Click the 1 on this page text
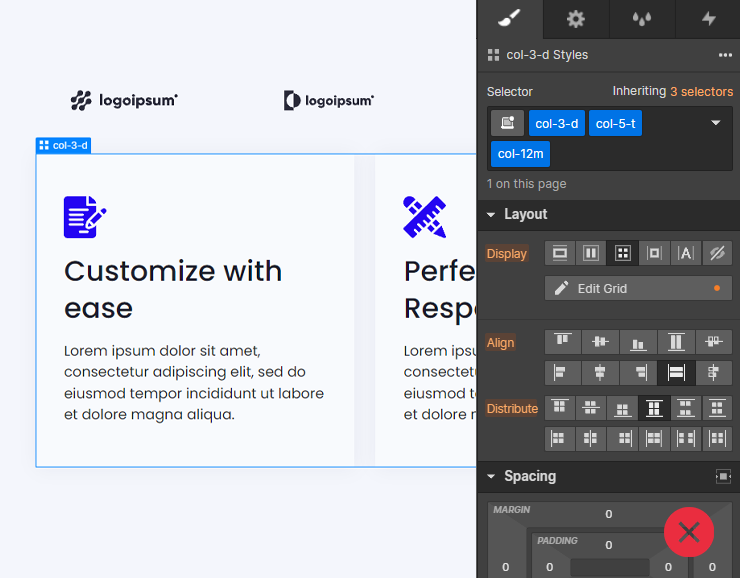Screen dimensions: 740x578 (x=527, y=184)
